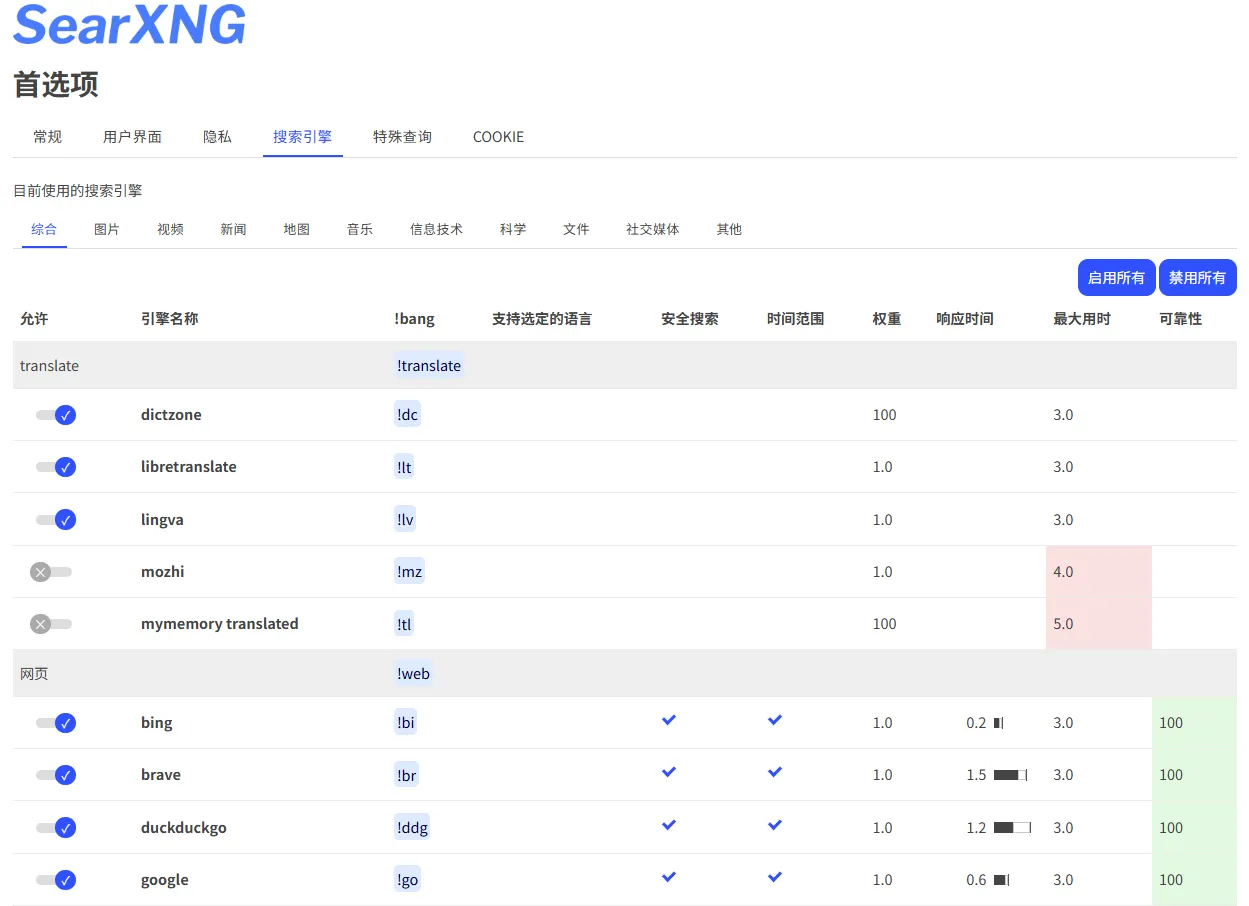Open the 特殊查询 tab
1249x906 pixels.
403,137
